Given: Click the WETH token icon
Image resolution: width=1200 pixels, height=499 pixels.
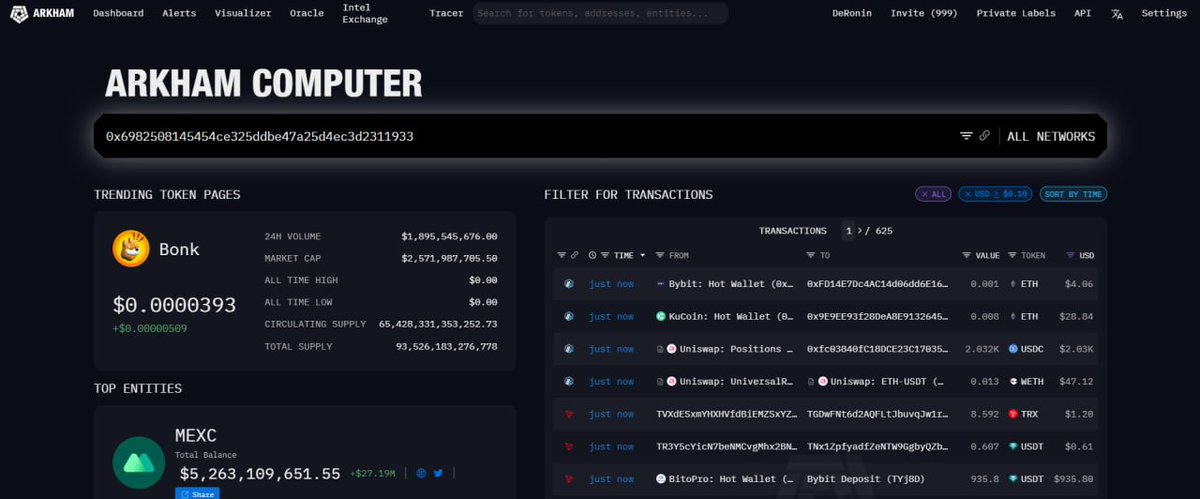Looking at the screenshot, I should pyautogui.click(x=1013, y=381).
